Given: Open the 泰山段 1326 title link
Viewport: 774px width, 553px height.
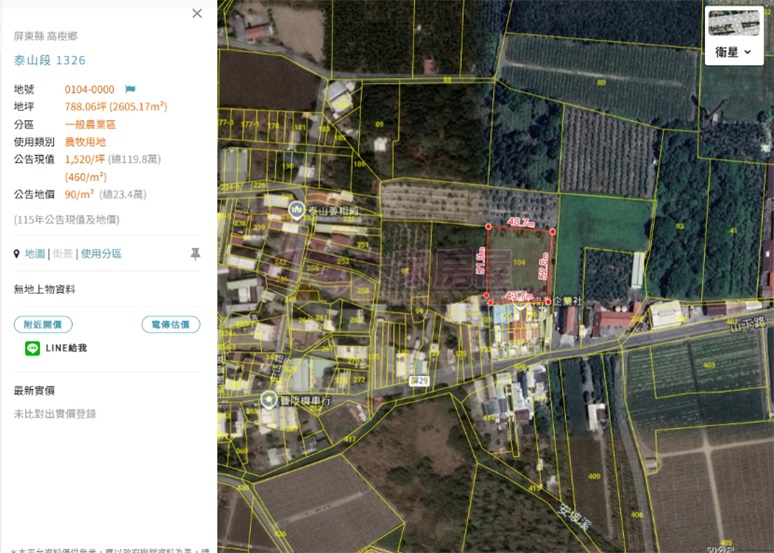Looking at the screenshot, I should (50, 60).
